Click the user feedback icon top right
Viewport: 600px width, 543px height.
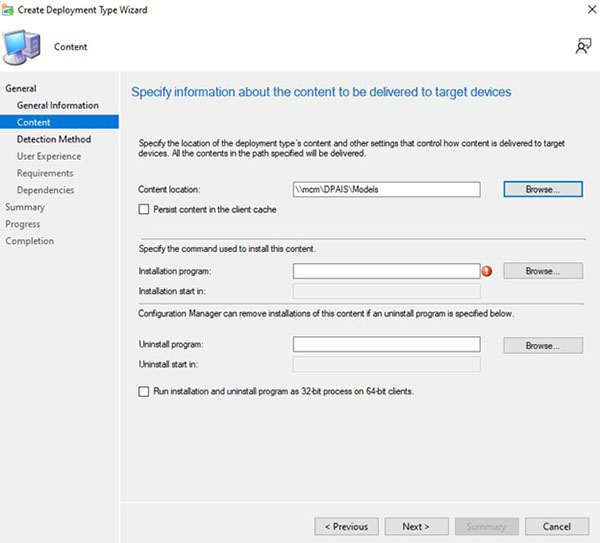582,46
